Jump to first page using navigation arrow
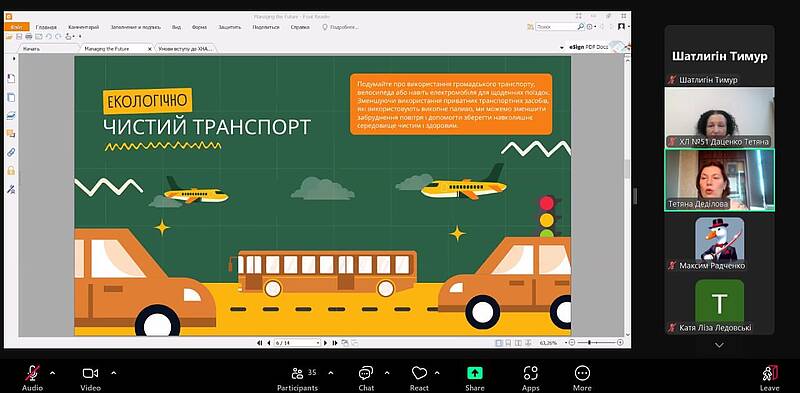The width and height of the screenshot is (800, 393). tap(260, 343)
